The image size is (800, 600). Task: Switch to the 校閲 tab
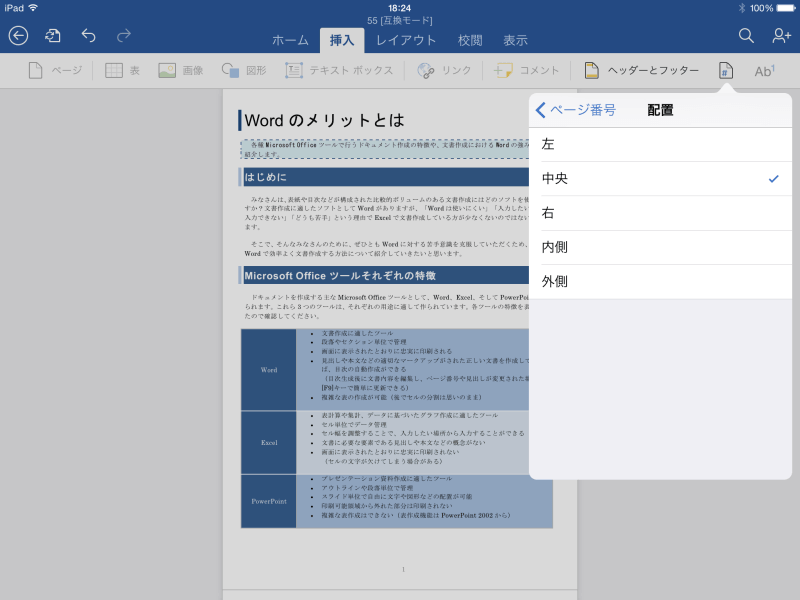tap(470, 40)
